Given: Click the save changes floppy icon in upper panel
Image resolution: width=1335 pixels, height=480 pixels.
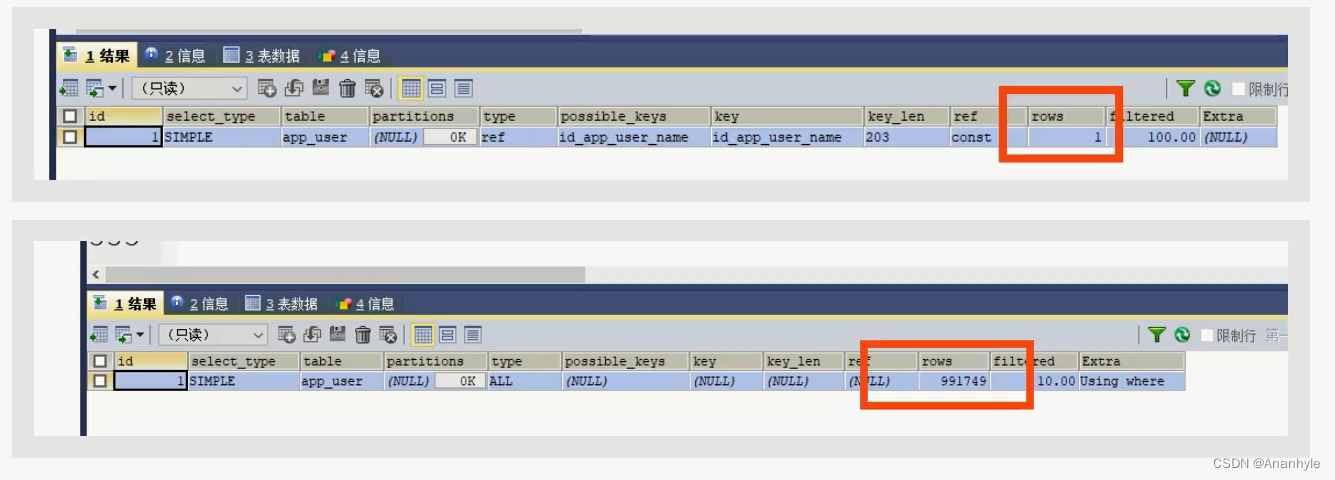Looking at the screenshot, I should tap(321, 88).
